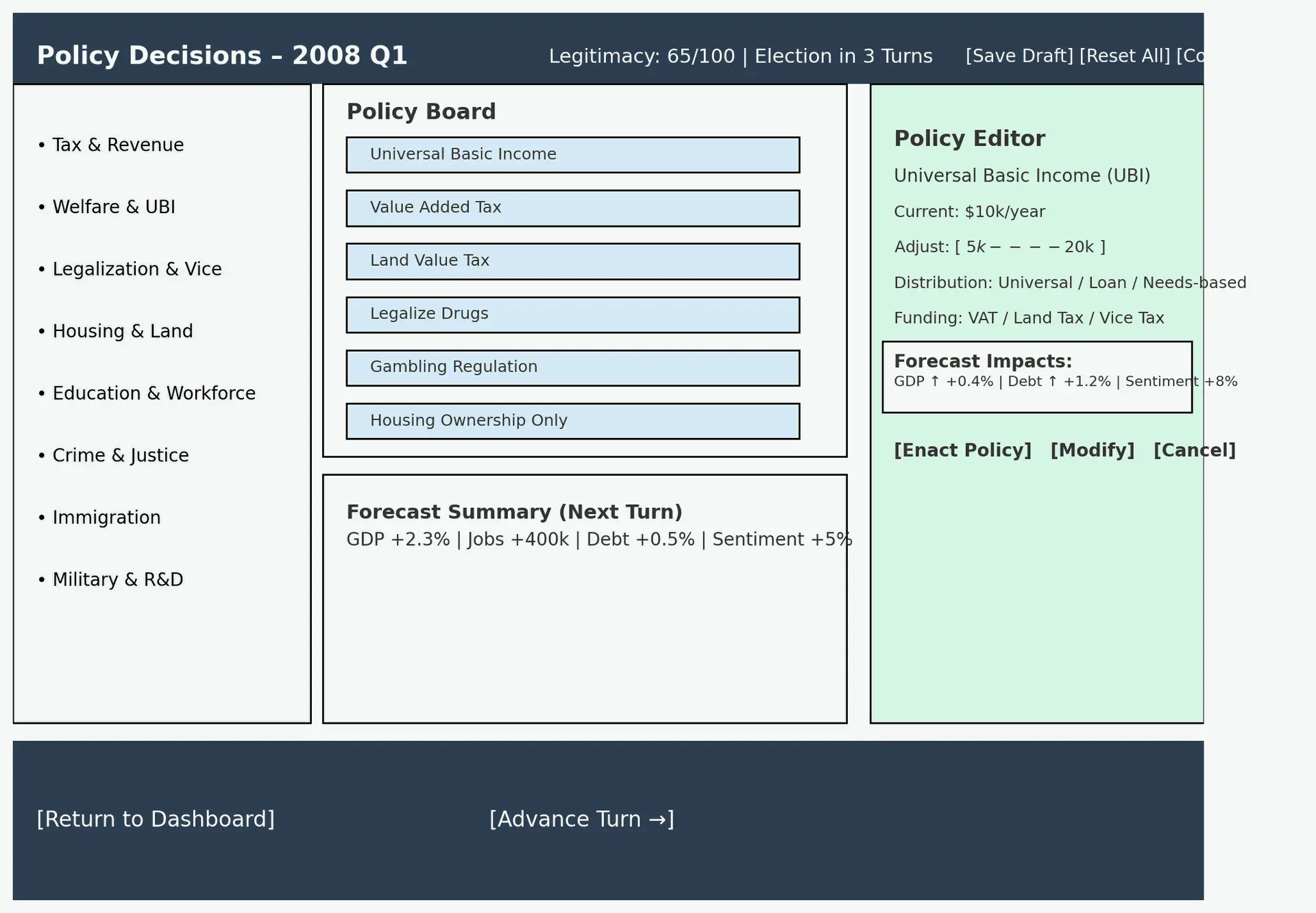Select the Housing & Land category
This screenshot has height=913, width=1316.
tap(115, 331)
